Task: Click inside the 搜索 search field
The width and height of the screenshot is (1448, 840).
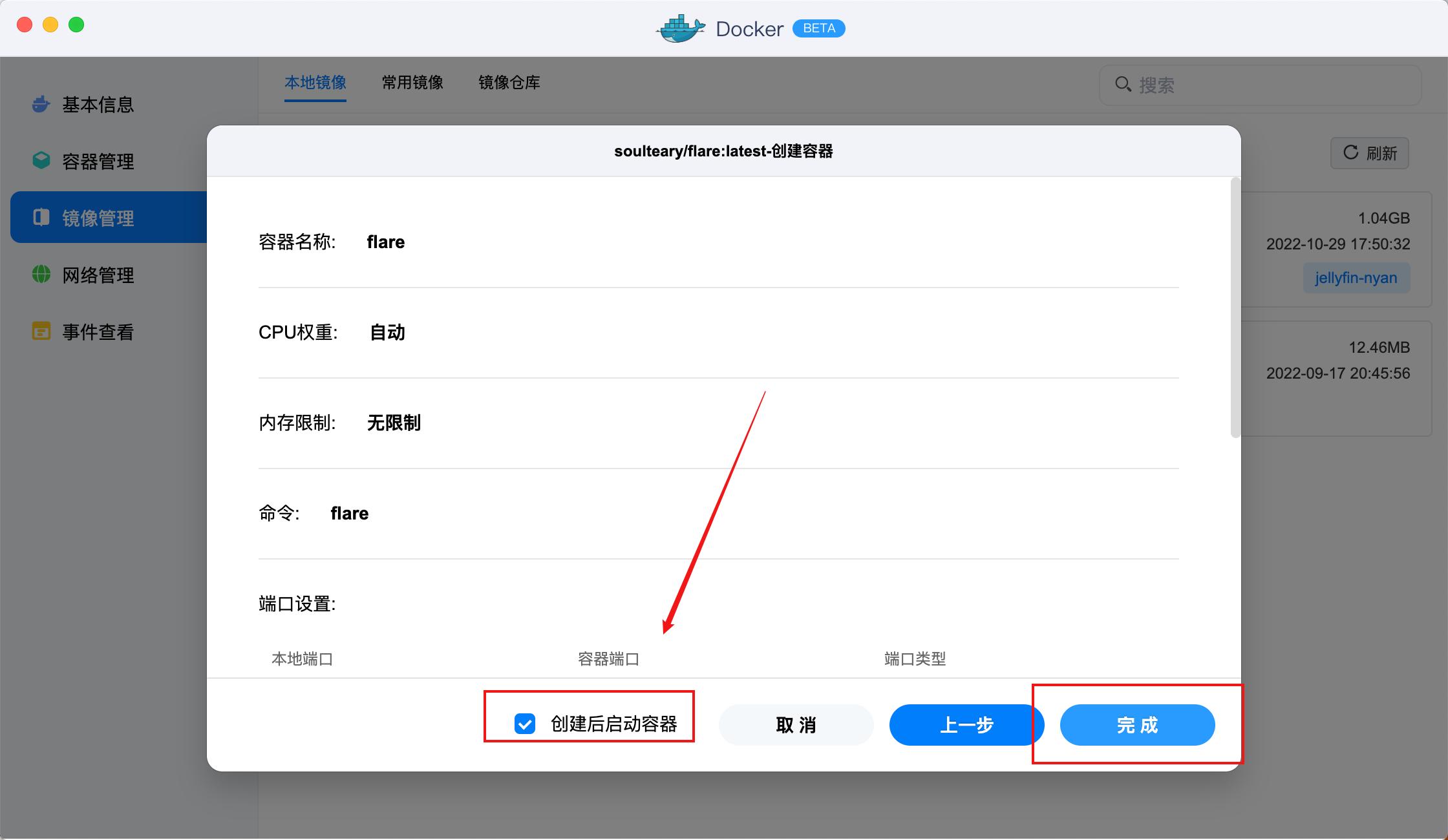Action: (x=1228, y=85)
